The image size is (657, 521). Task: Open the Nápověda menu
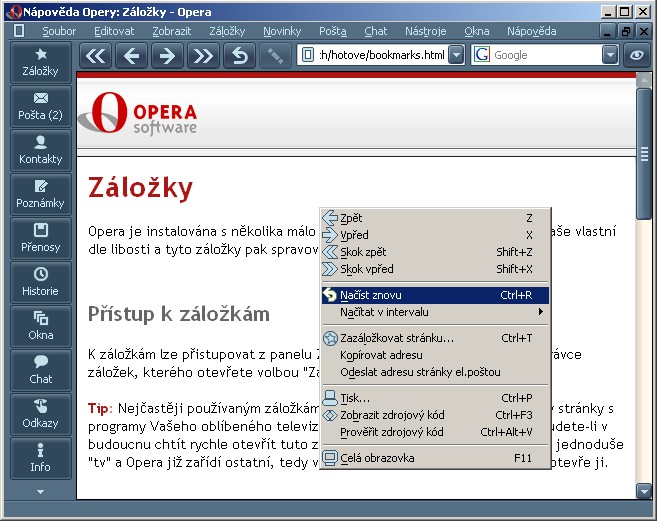[x=532, y=31]
